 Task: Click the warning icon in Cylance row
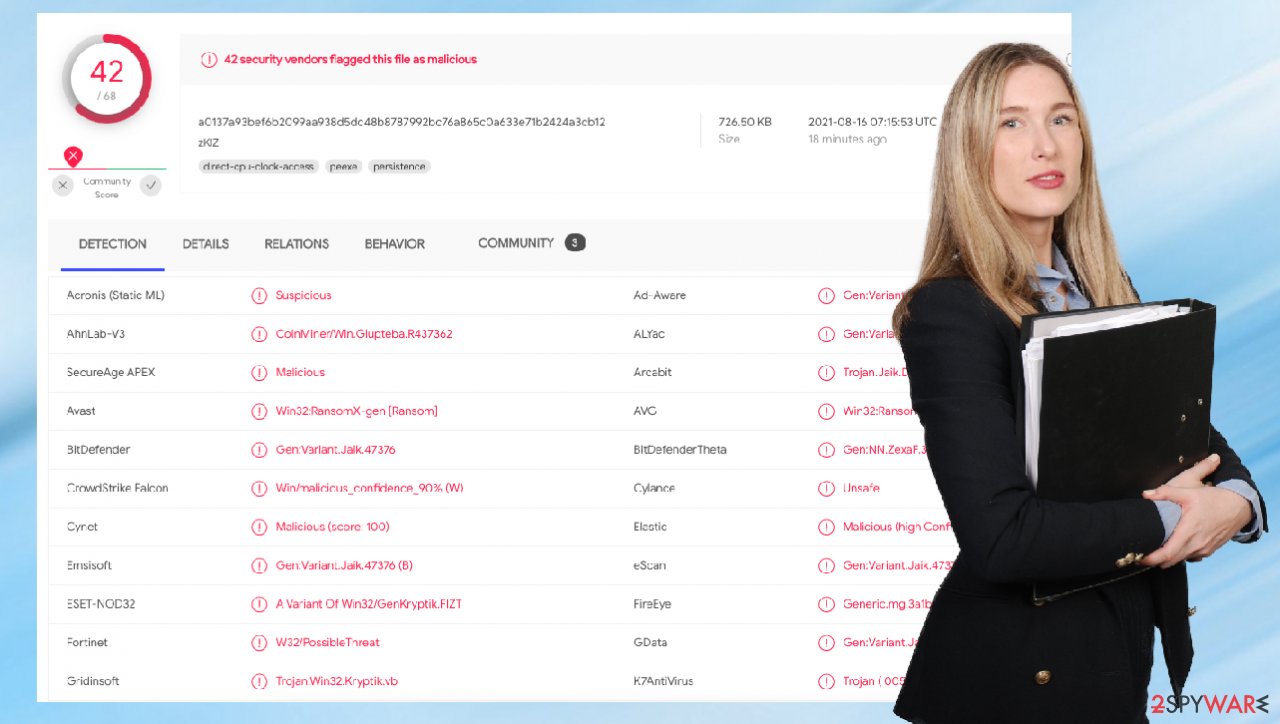tap(826, 488)
